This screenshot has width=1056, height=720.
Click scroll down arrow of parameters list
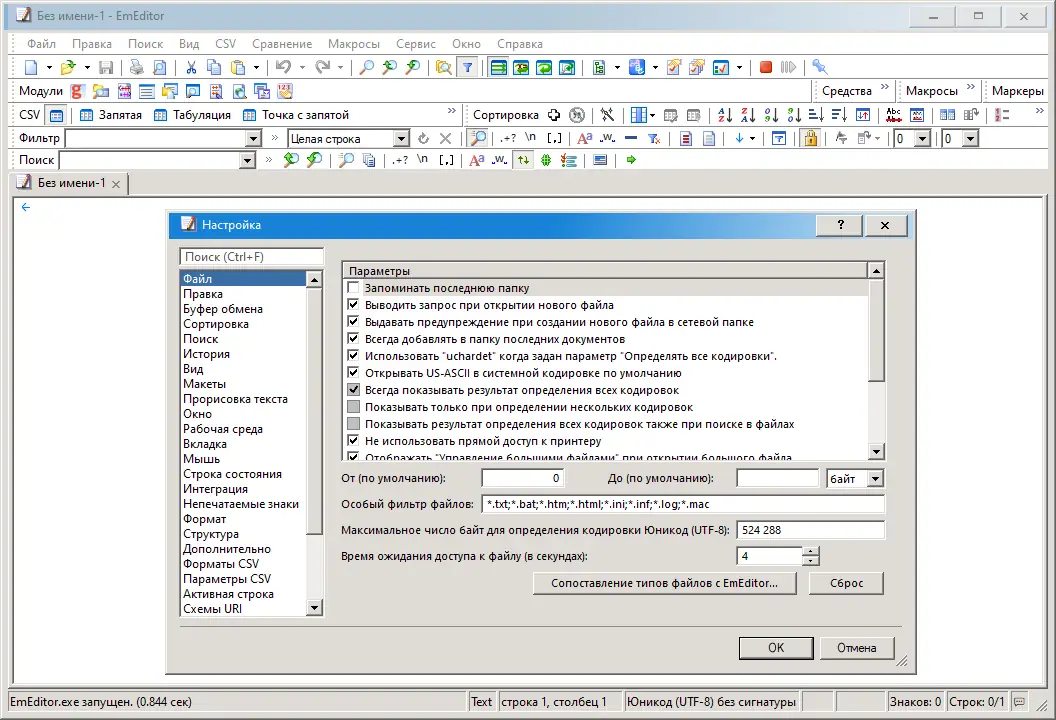[x=876, y=452]
